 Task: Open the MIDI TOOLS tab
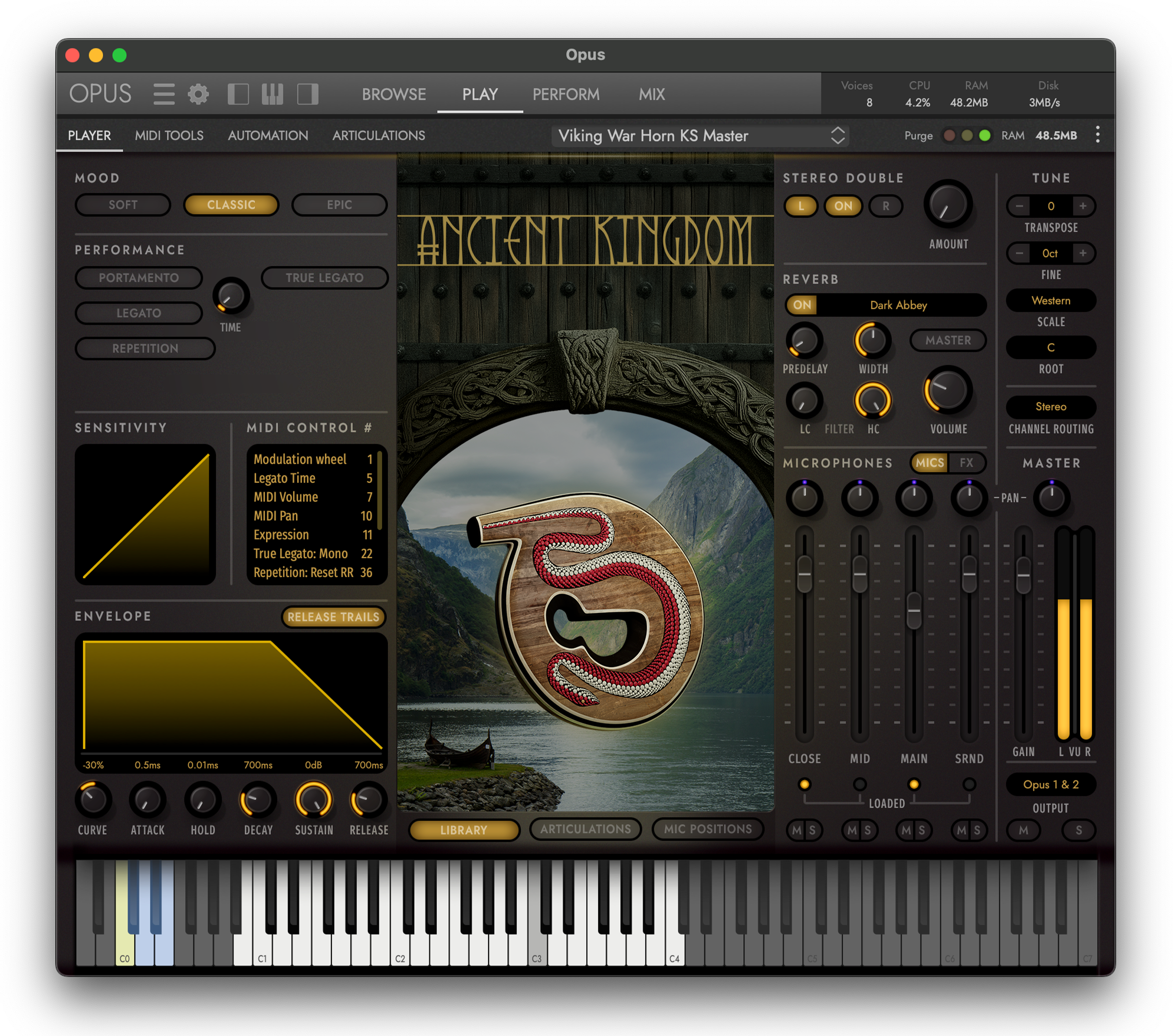pos(169,135)
